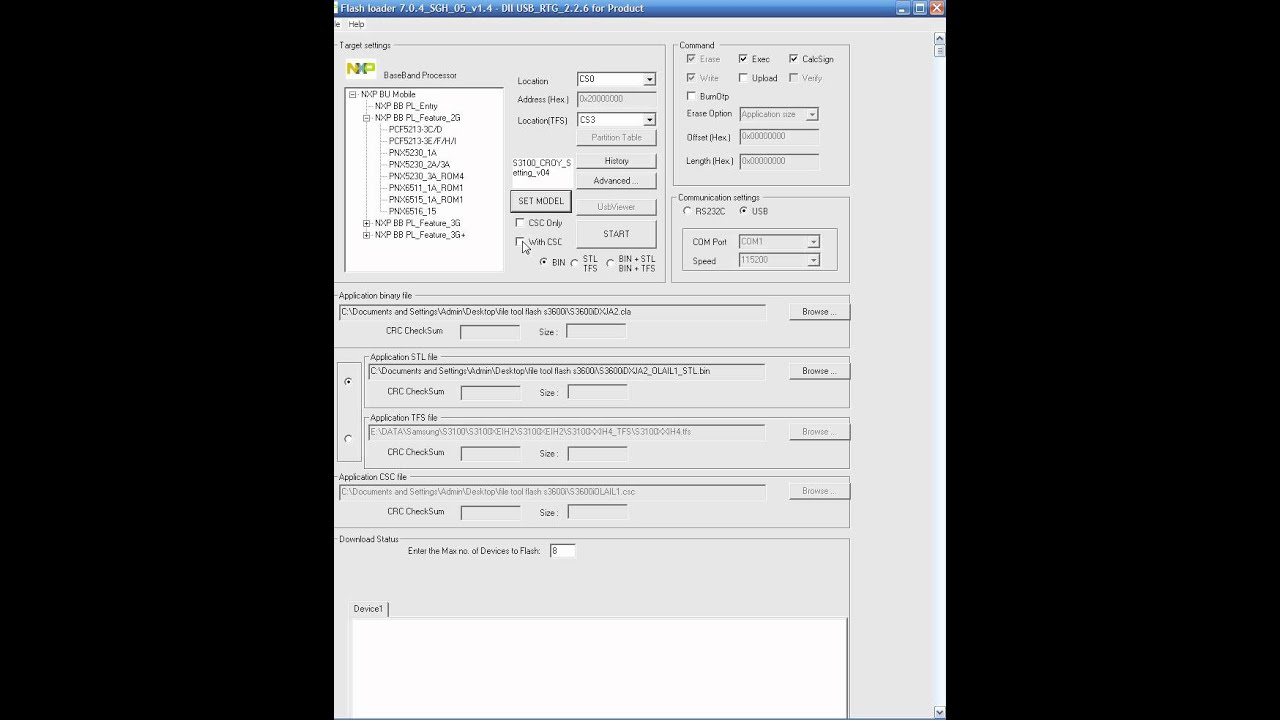Browse for the Application STL file
Screen dimensions: 1280x720
(x=819, y=371)
